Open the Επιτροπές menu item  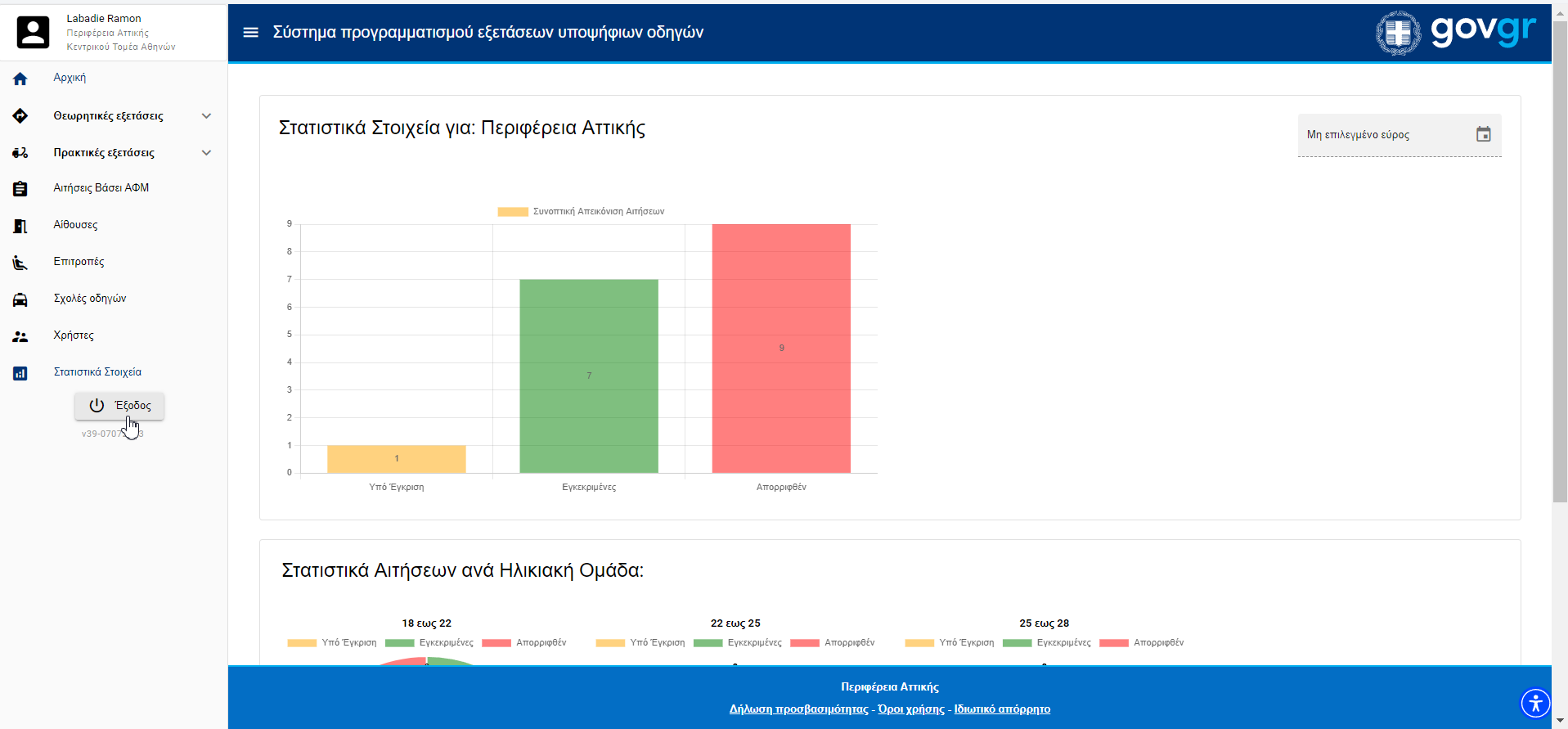(79, 262)
